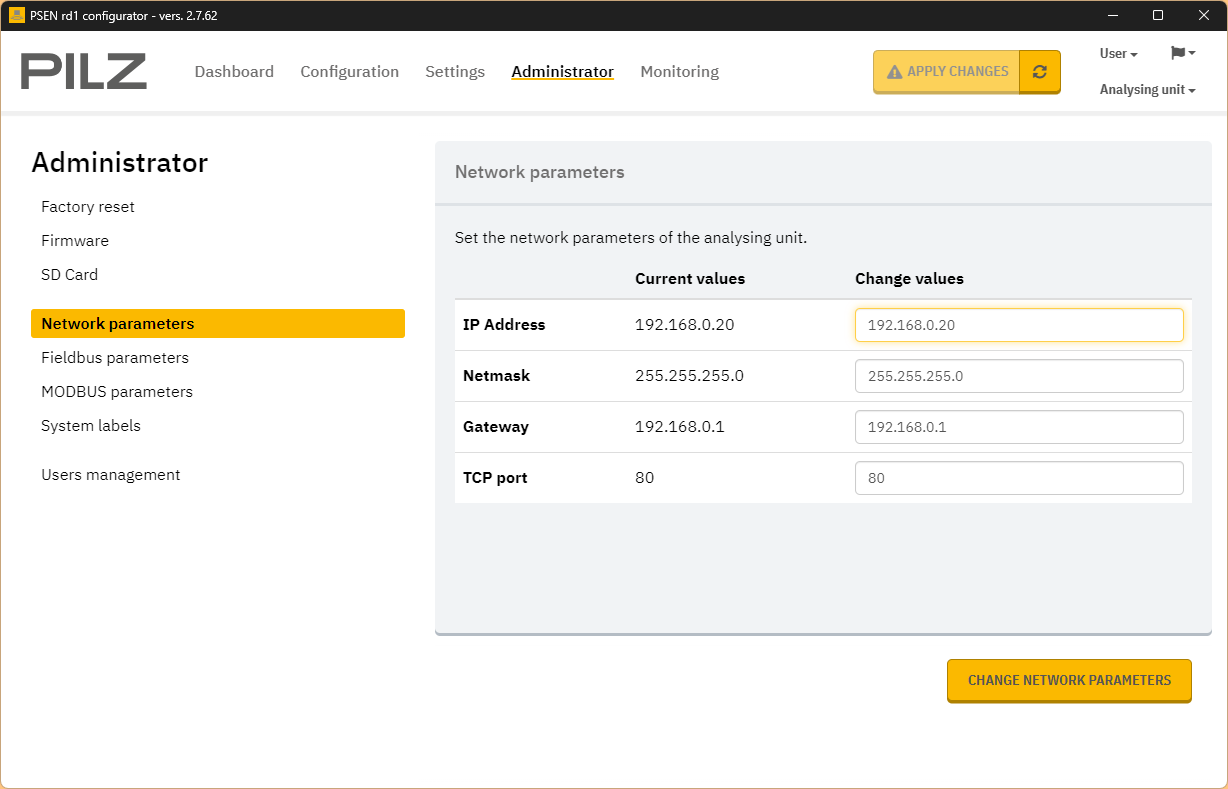This screenshot has width=1228, height=789.
Task: Click the PSEN rd1 app icon in title bar
Action: 16,15
